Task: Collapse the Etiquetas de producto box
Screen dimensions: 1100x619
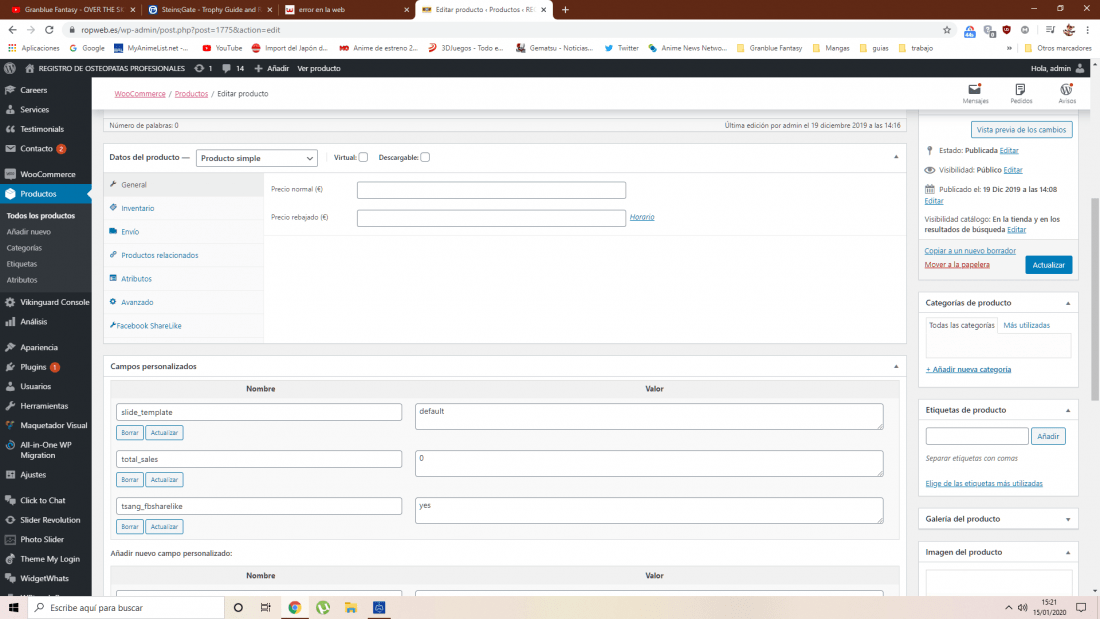Action: (x=1068, y=411)
